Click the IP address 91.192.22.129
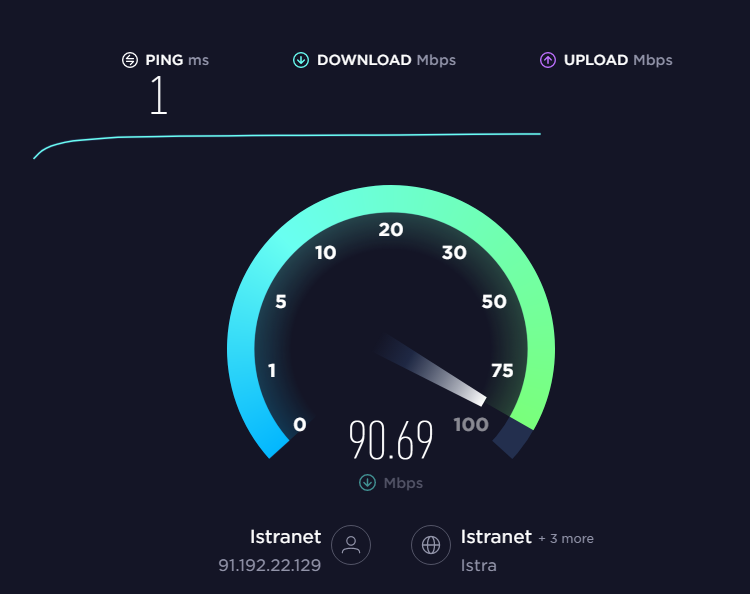 pyautogui.click(x=269, y=565)
